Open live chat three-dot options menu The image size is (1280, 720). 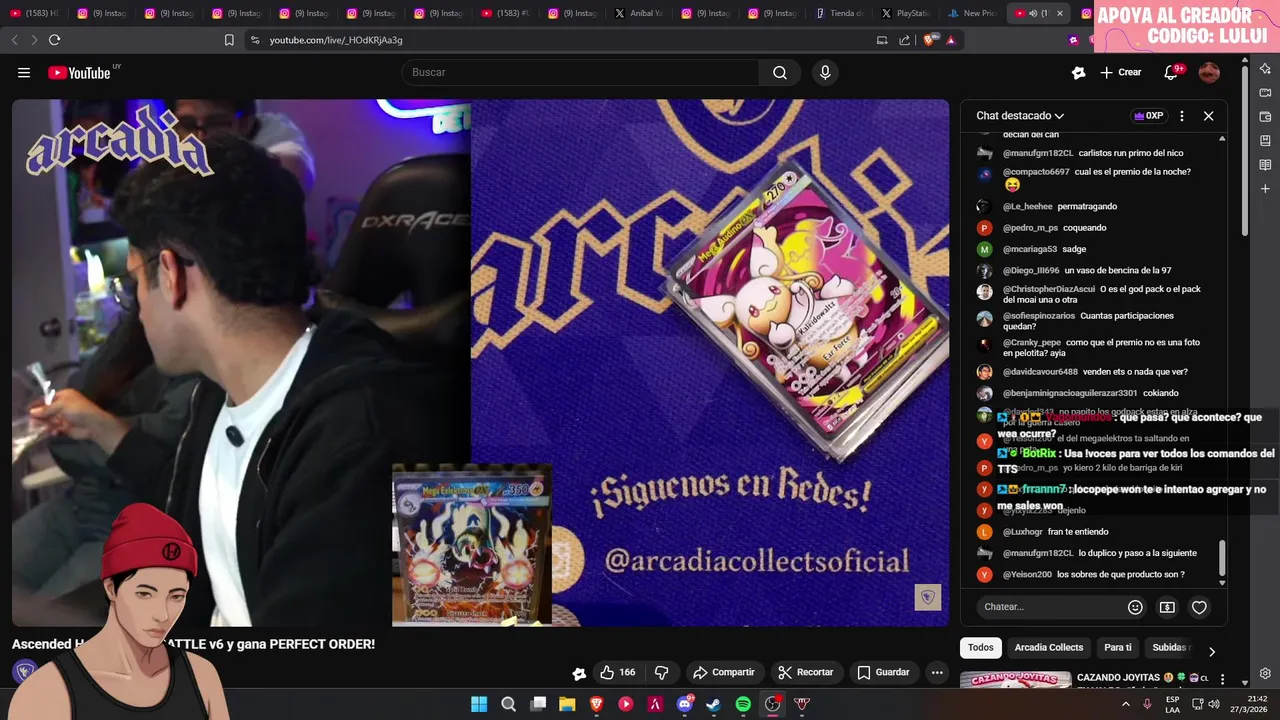tap(1182, 116)
